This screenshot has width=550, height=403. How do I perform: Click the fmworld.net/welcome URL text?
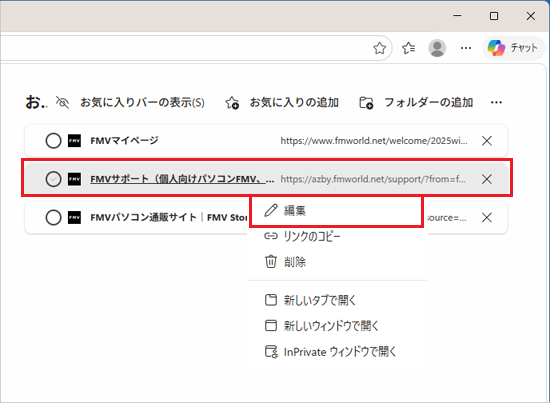374,141
